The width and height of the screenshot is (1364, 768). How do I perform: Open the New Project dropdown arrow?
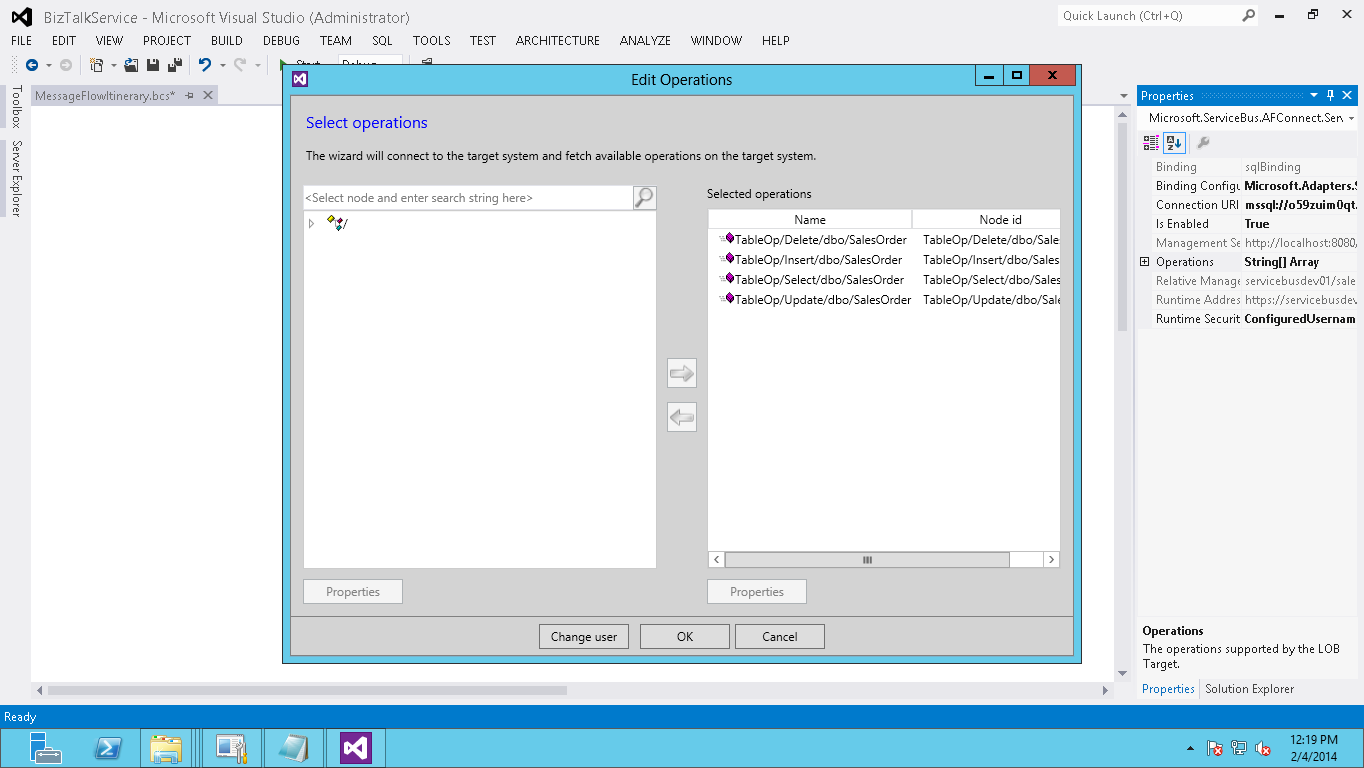tap(113, 65)
